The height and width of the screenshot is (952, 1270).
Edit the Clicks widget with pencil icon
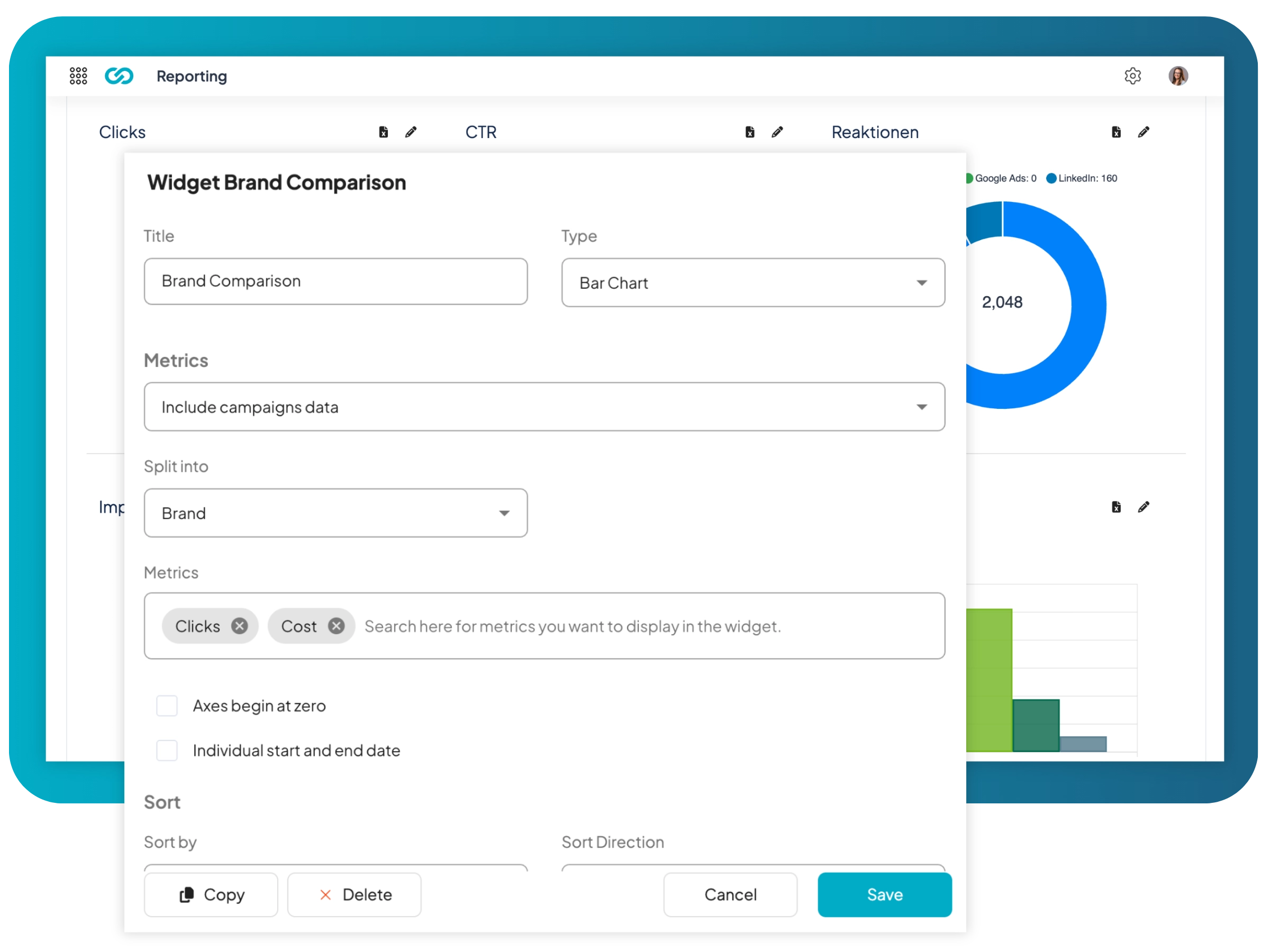click(x=411, y=133)
